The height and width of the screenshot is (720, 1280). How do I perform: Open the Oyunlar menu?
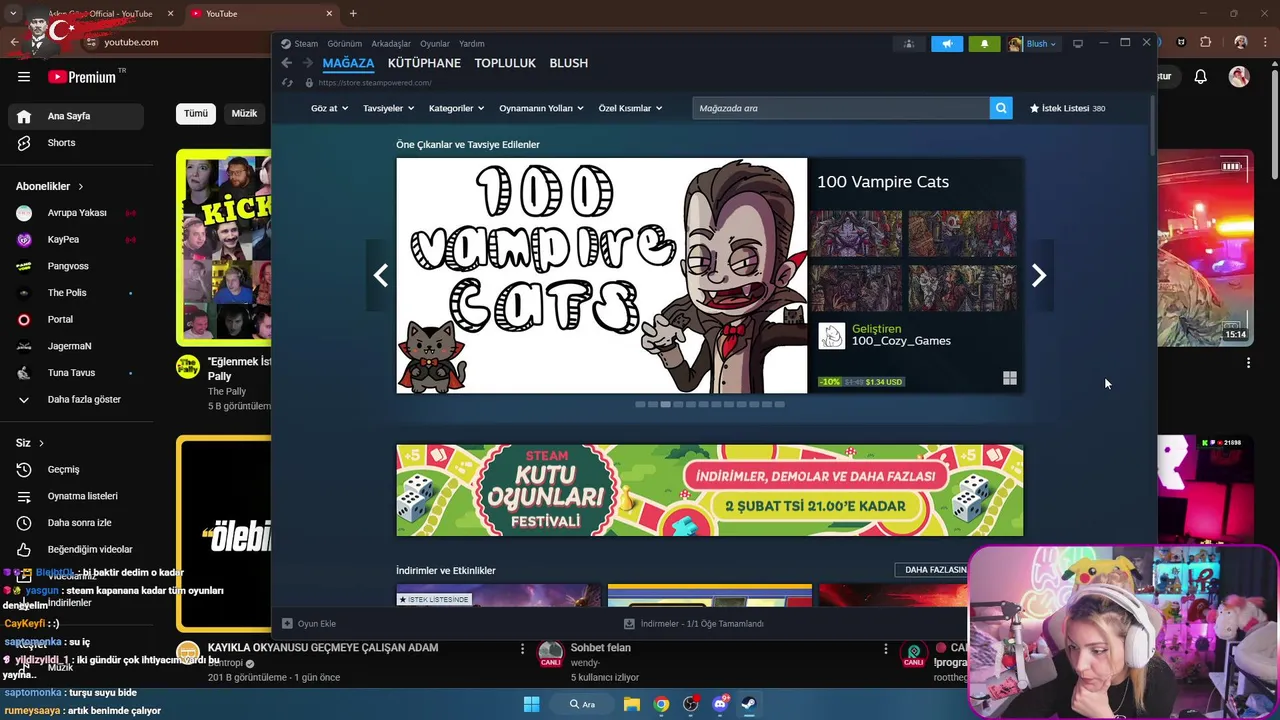[435, 44]
